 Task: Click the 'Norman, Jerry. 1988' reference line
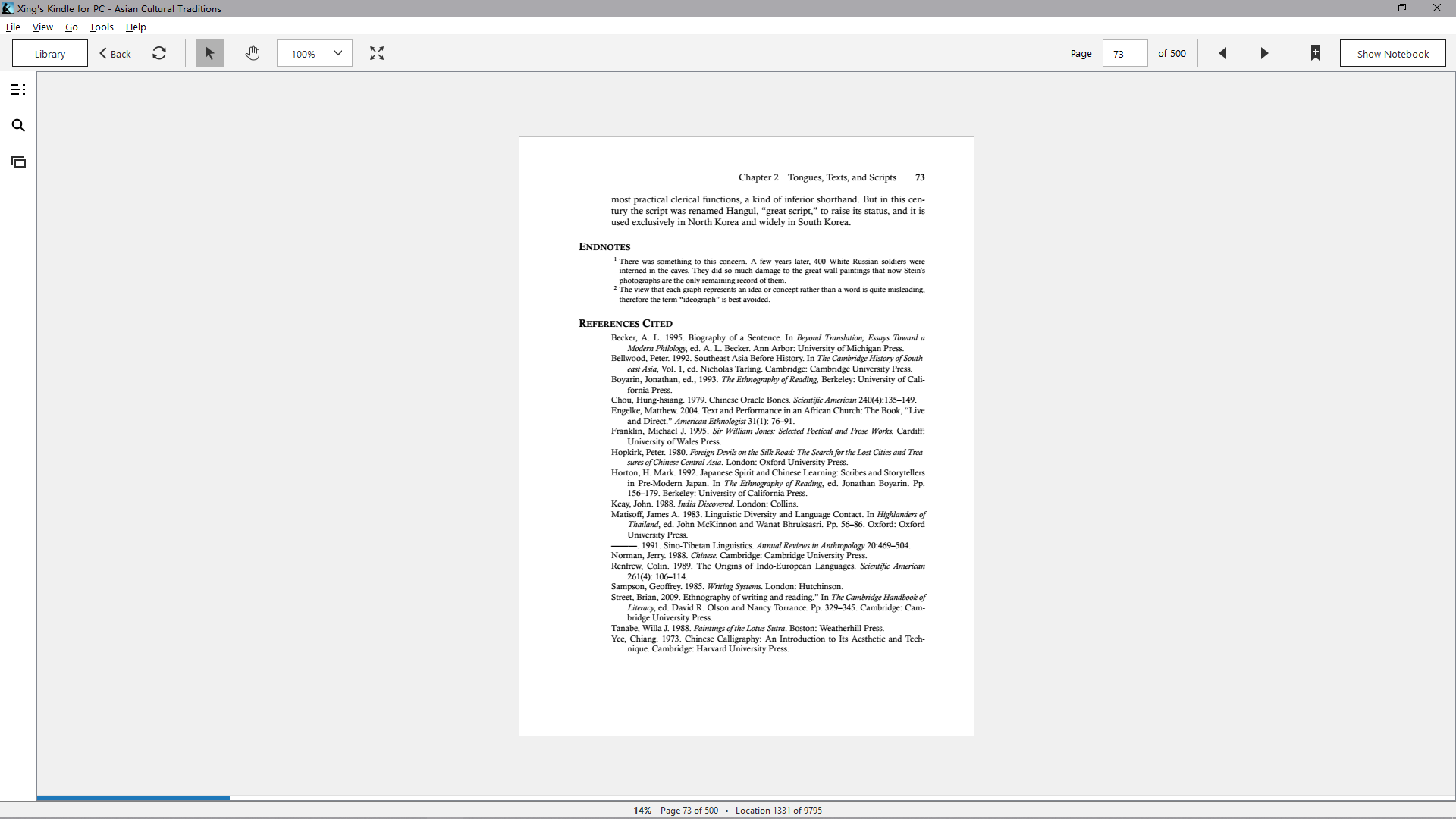tap(739, 555)
